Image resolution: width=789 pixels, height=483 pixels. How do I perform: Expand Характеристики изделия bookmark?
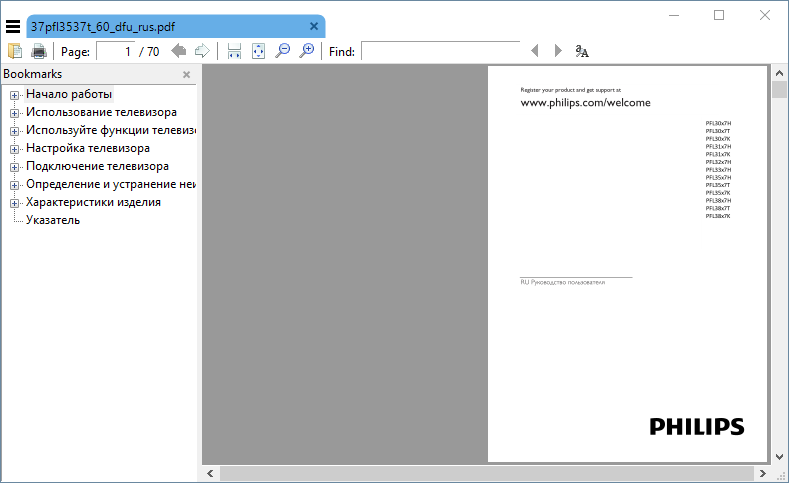click(x=15, y=203)
